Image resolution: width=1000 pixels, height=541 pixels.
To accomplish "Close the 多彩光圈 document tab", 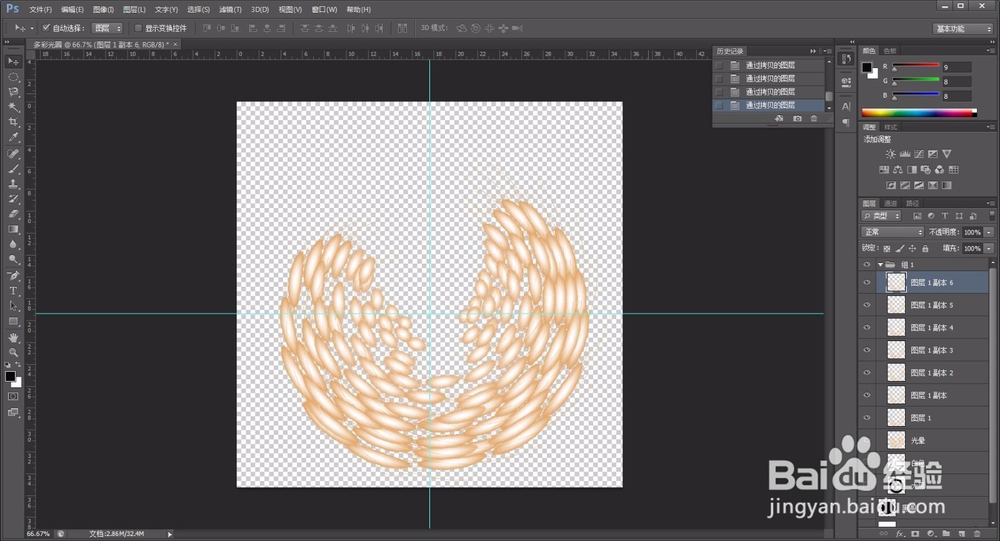I will coord(175,44).
